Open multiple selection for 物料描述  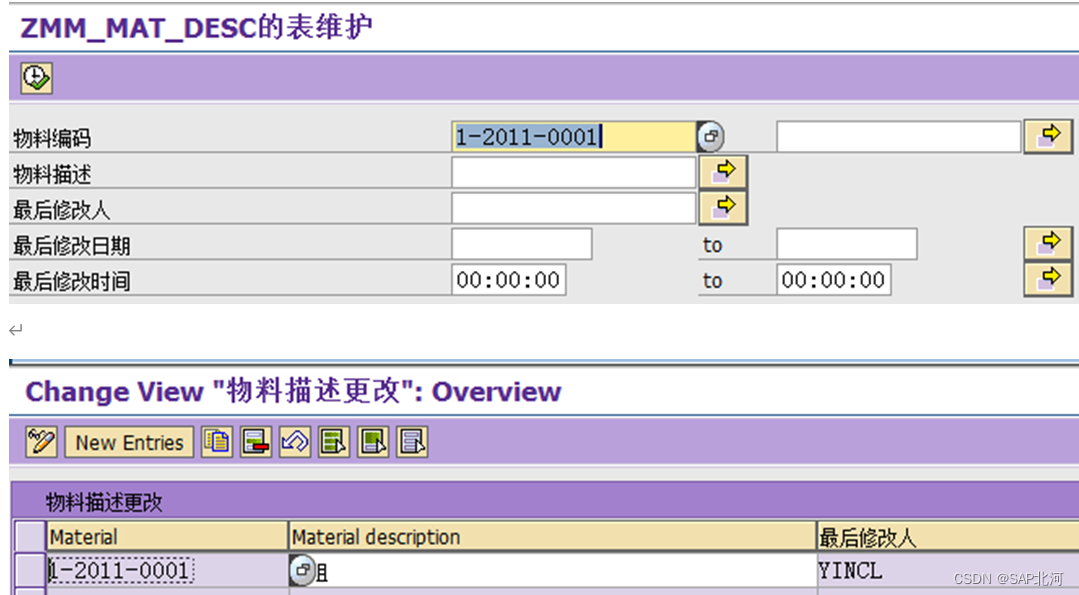pos(723,172)
